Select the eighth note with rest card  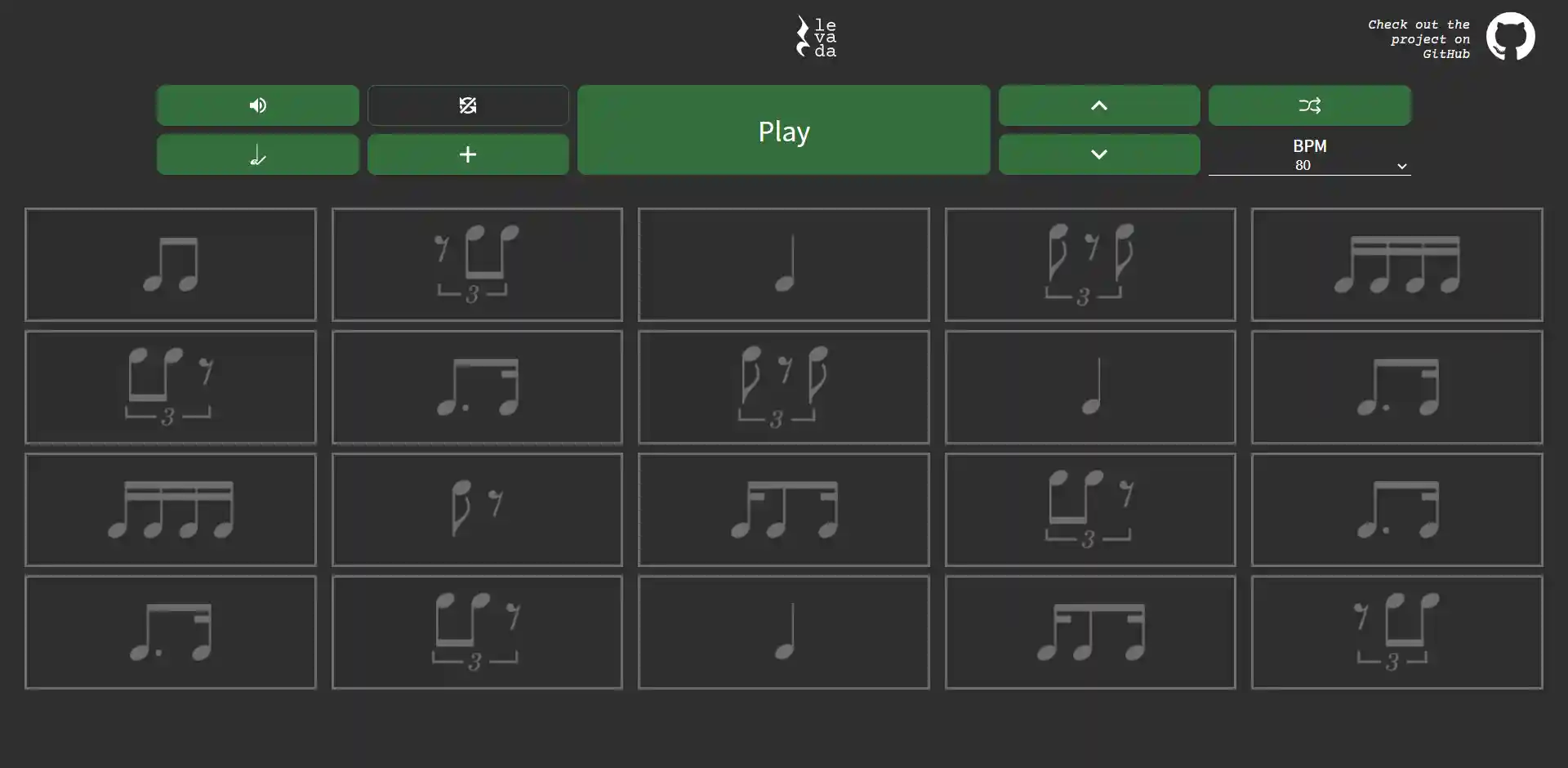(477, 510)
